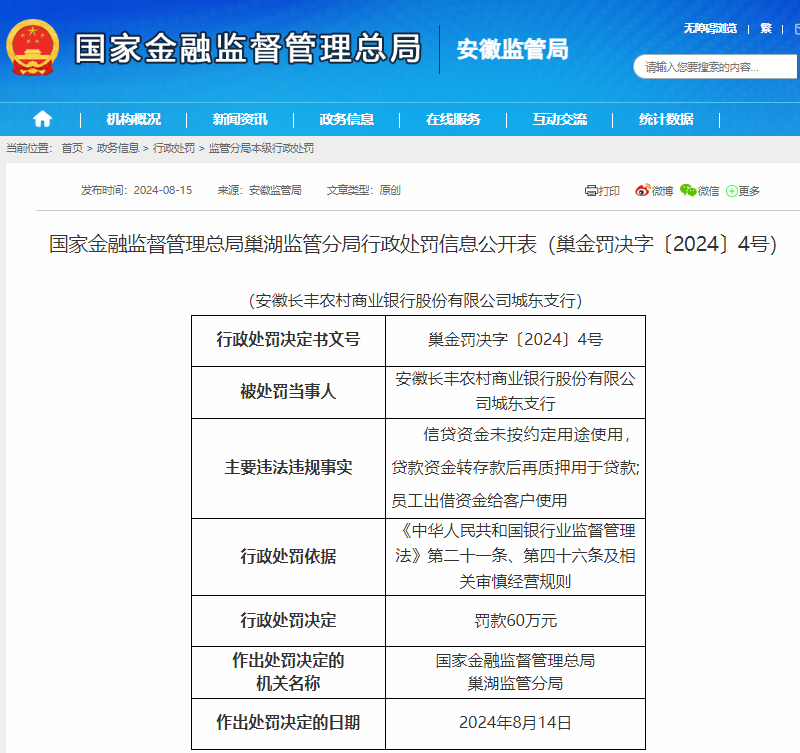The width and height of the screenshot is (800, 753).
Task: Click 监管分局本级行政处罚 breadcrumb link
Action: (x=261, y=148)
